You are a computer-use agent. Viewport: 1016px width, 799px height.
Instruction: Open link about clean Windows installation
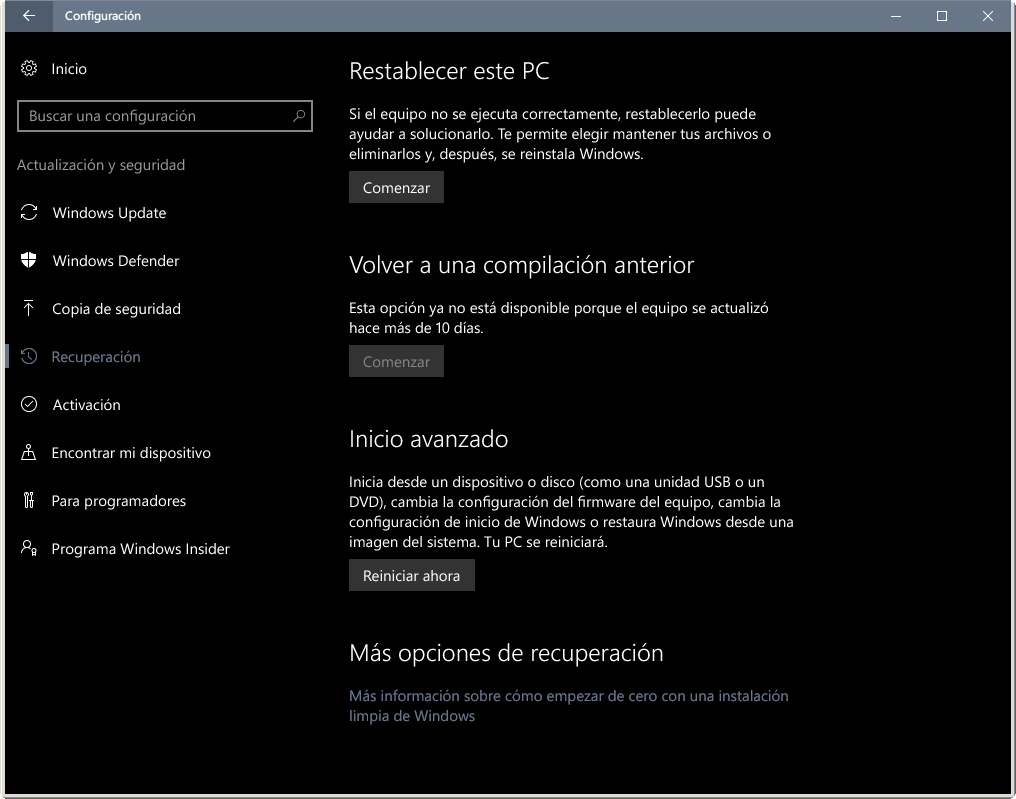click(x=568, y=706)
